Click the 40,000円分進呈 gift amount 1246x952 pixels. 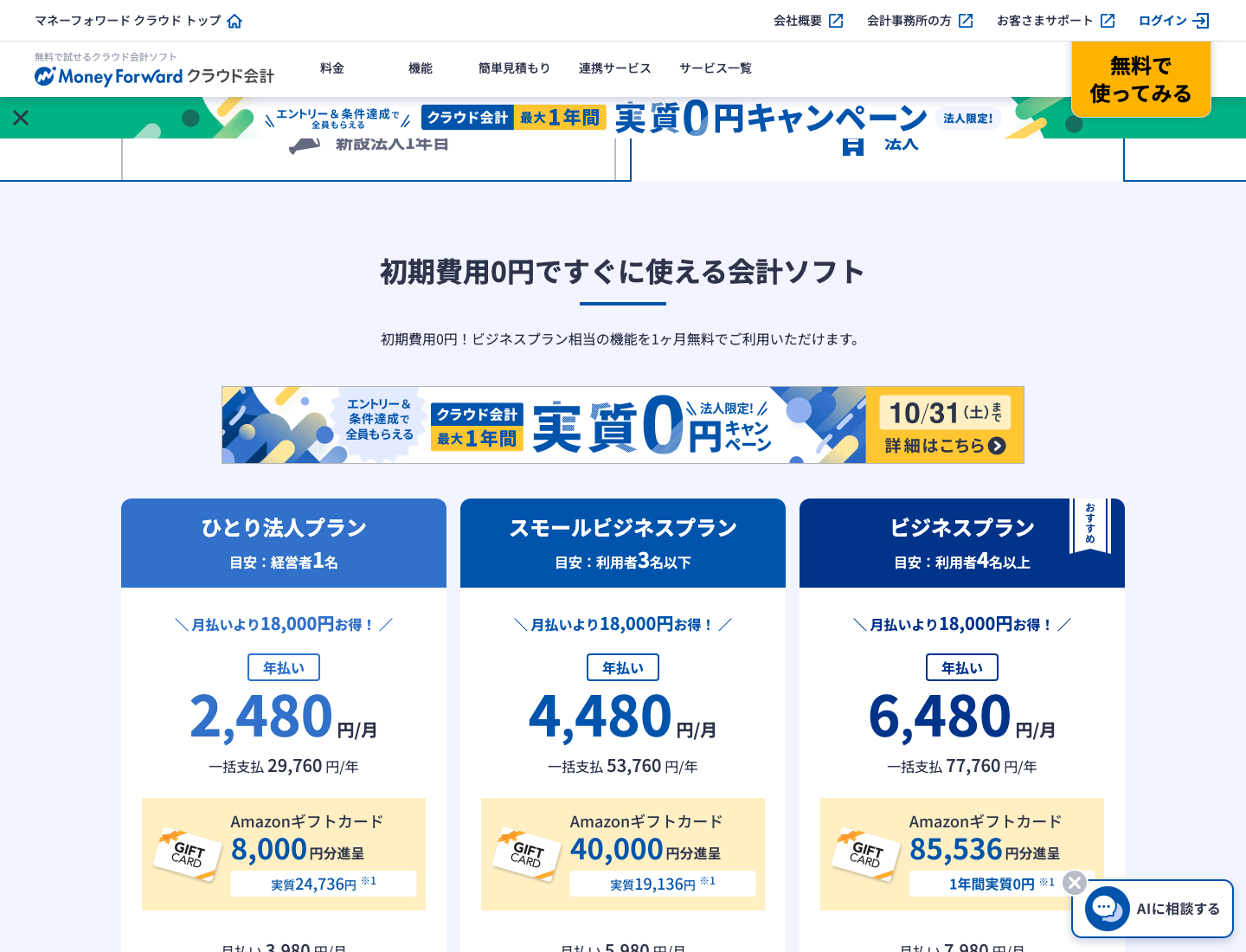click(645, 850)
